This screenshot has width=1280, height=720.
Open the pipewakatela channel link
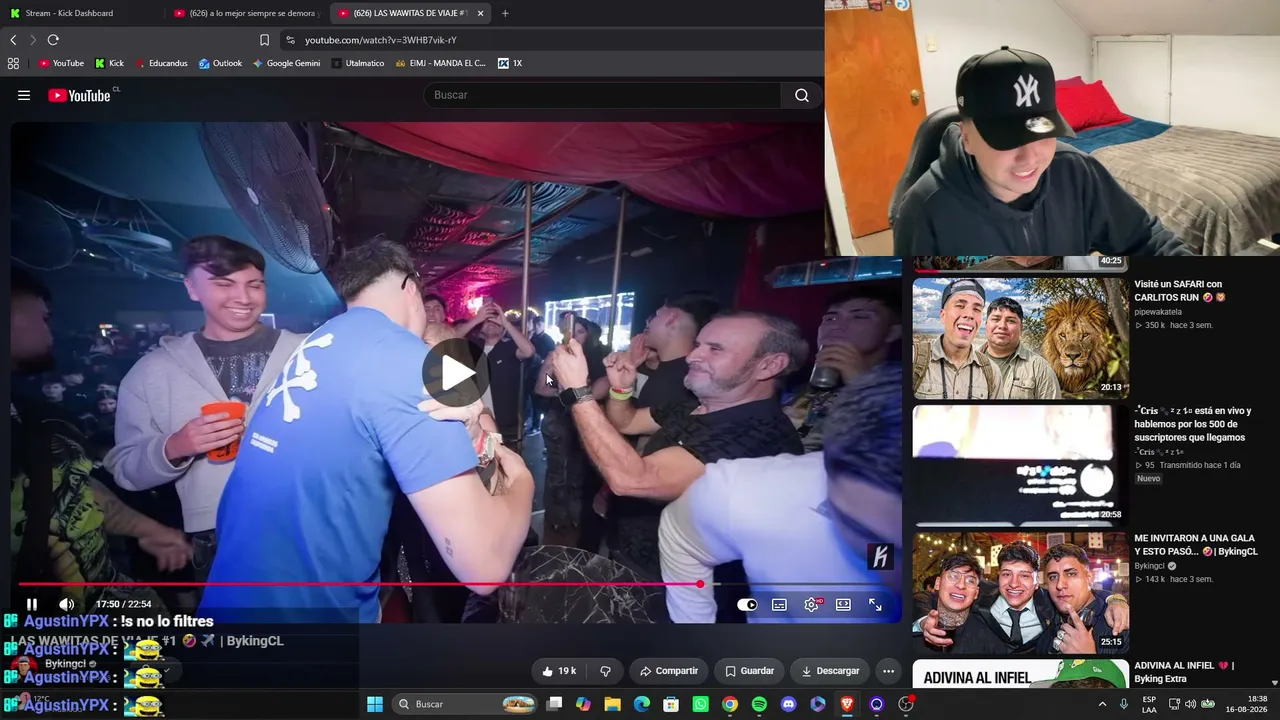(1160, 312)
